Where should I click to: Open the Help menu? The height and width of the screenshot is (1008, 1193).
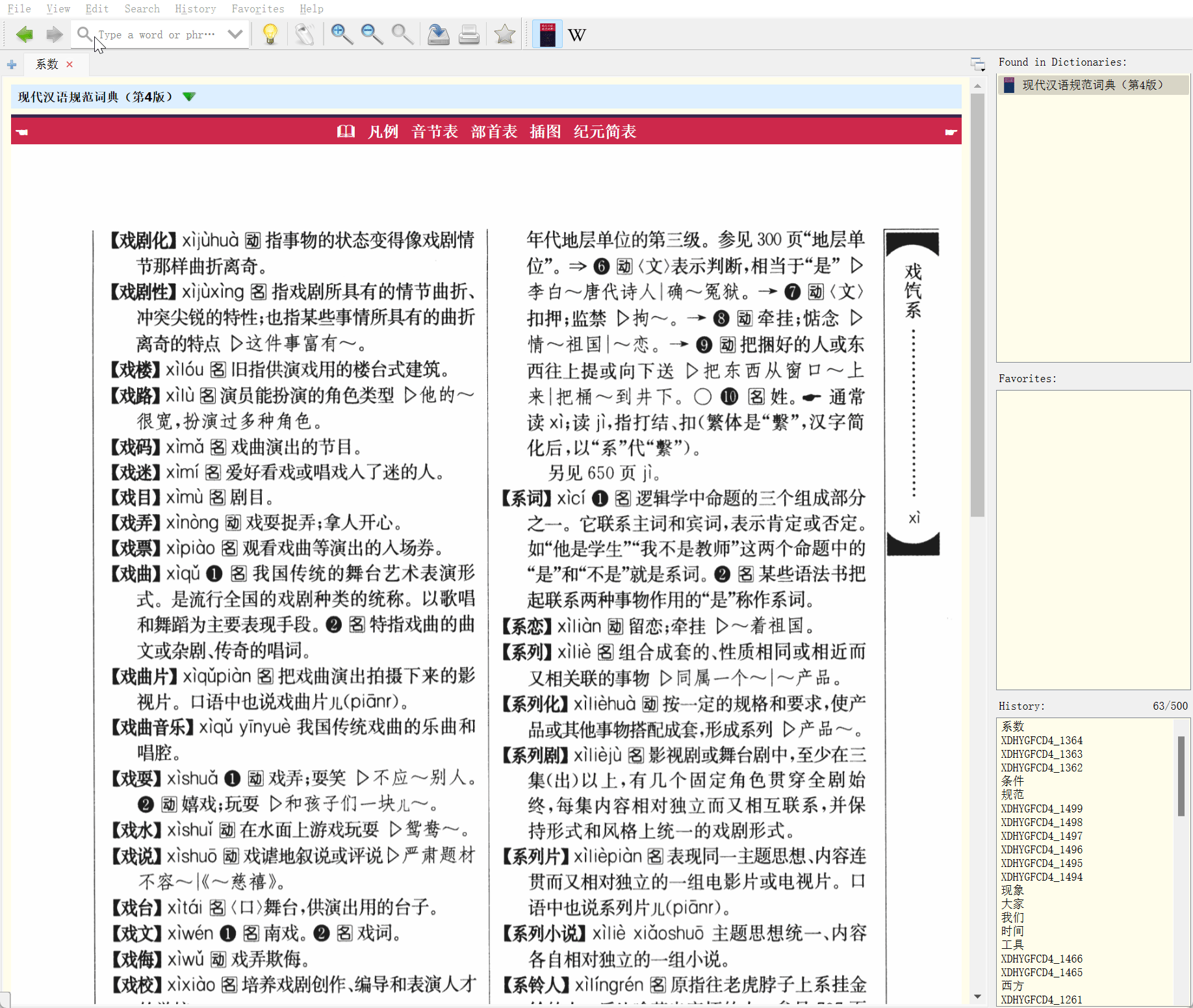click(x=311, y=8)
